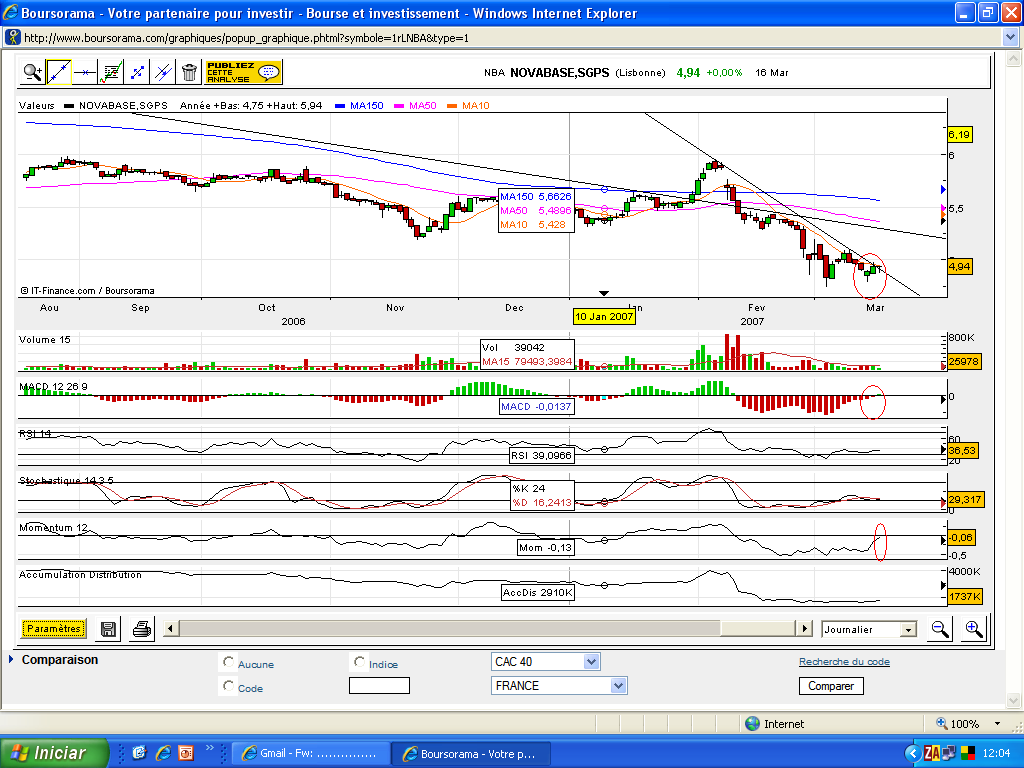Image resolution: width=1024 pixels, height=768 pixels.
Task: Select the Code radio button
Action: (x=229, y=687)
